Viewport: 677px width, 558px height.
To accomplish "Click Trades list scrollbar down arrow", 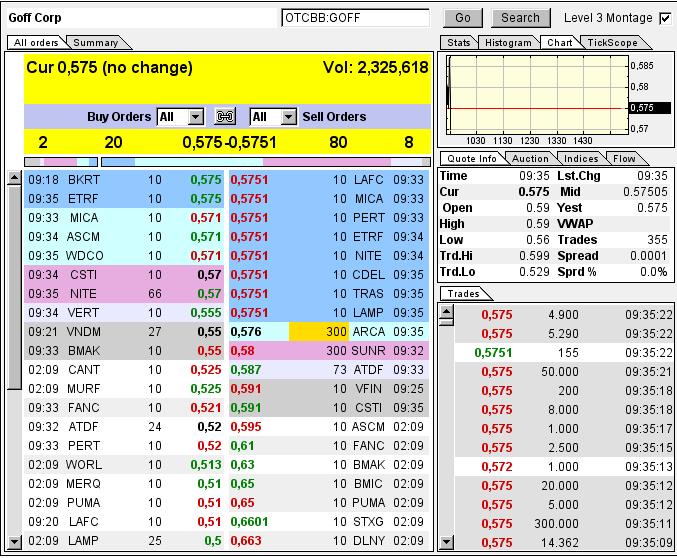I will tap(447, 542).
